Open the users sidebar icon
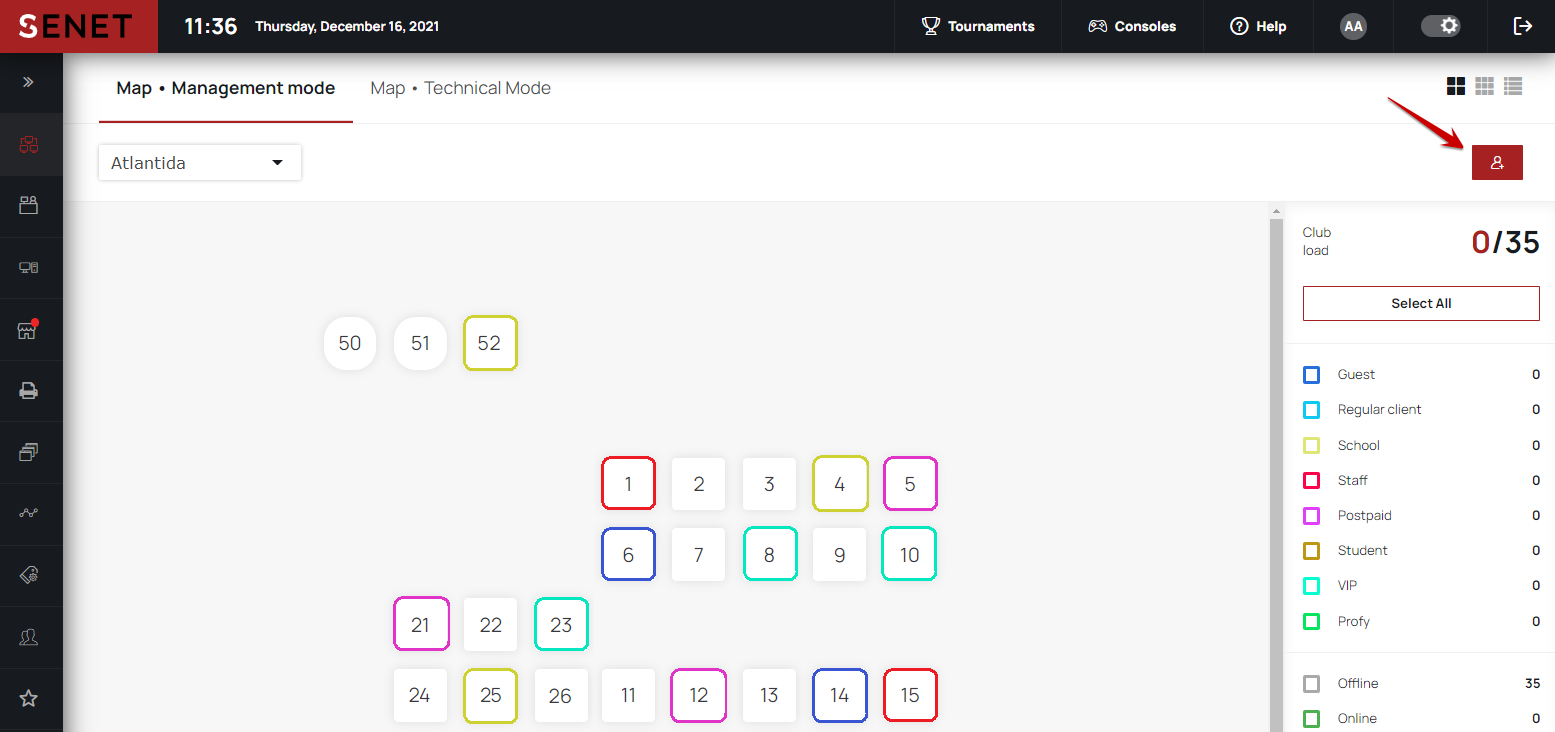 28,637
